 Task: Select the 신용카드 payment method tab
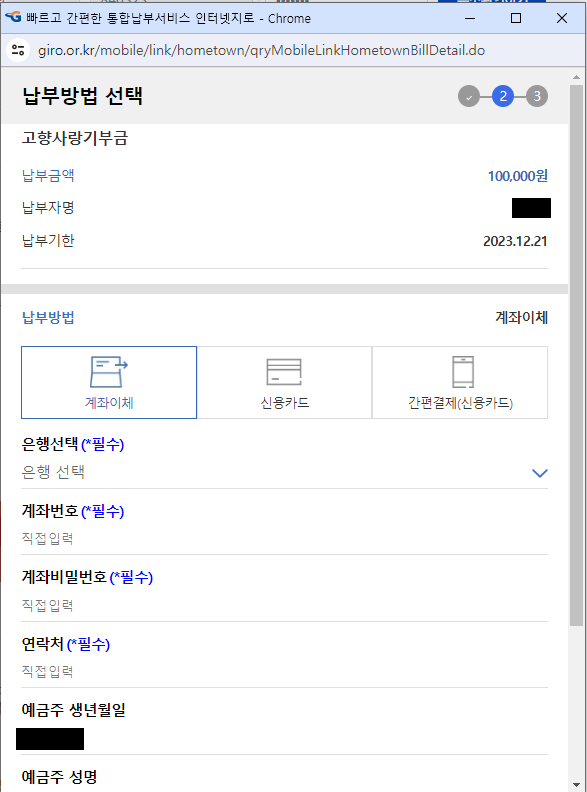pos(284,382)
